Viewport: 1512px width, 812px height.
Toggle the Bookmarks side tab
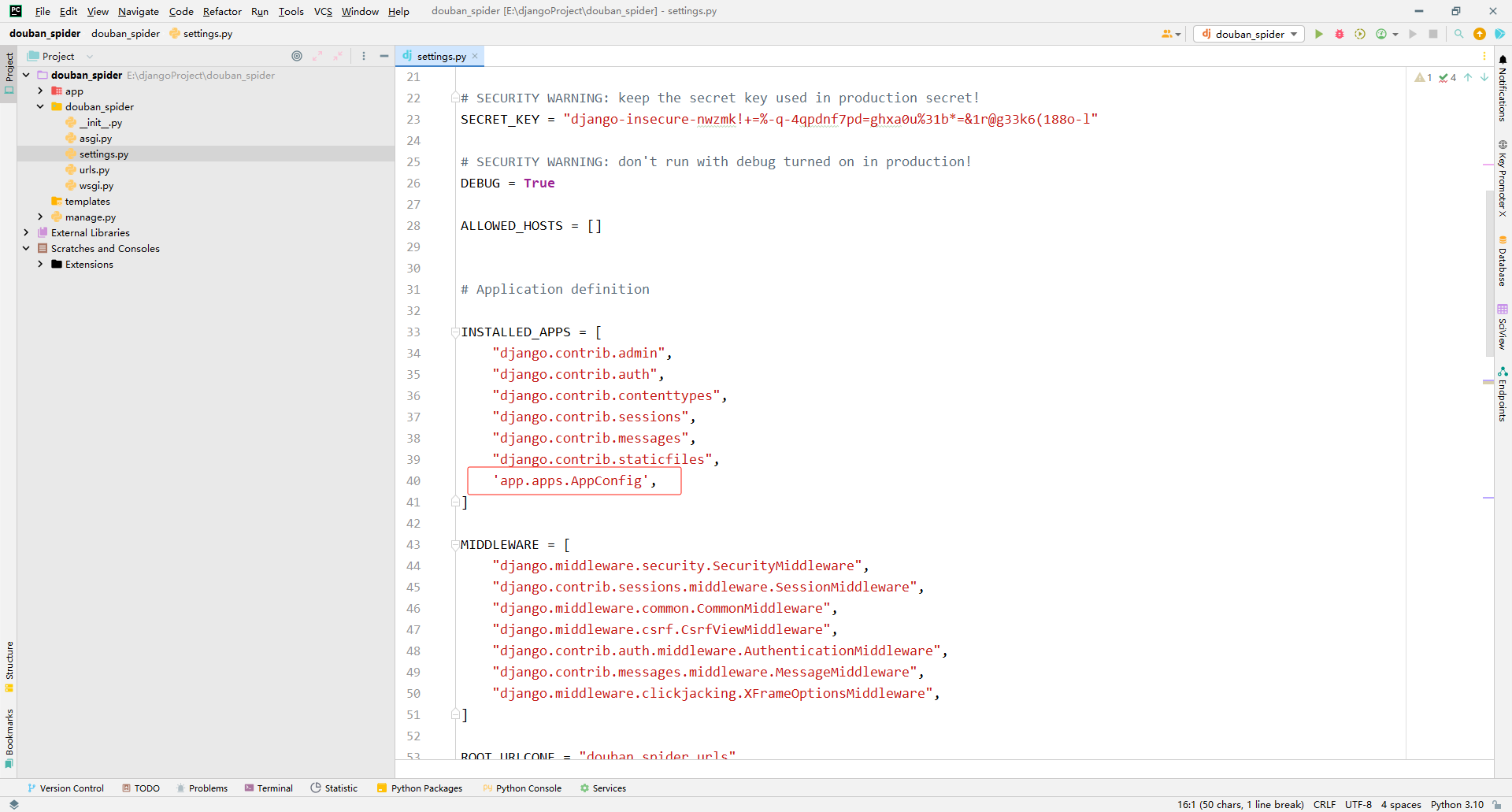tap(9, 738)
